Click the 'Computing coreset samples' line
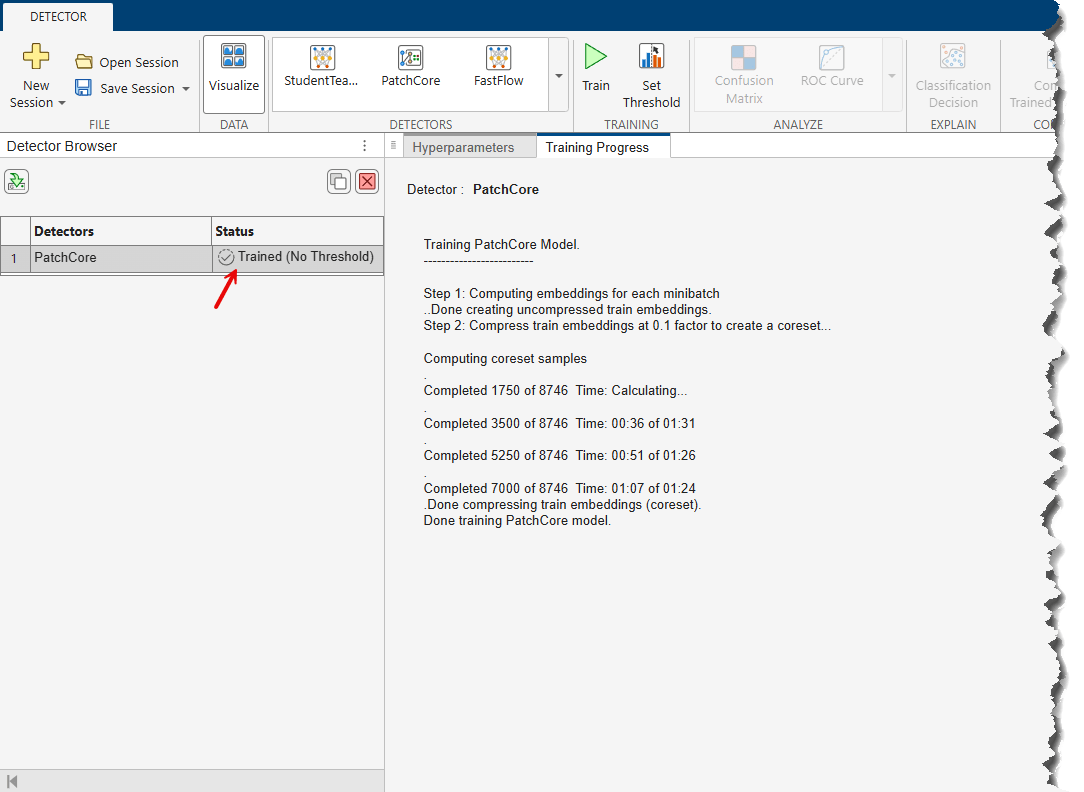This screenshot has height=792, width=1084. click(505, 359)
